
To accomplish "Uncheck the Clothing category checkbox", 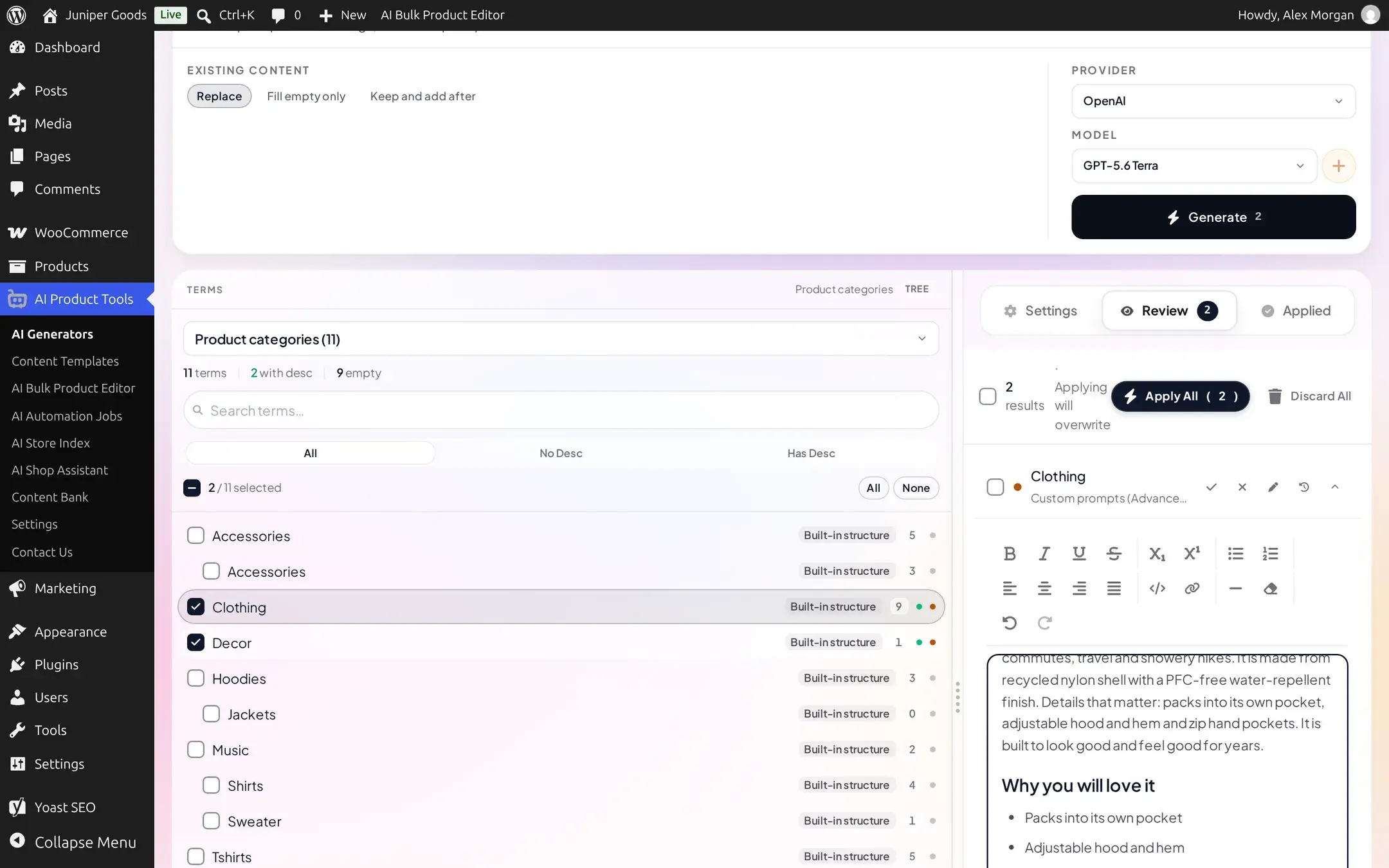I will tap(195, 607).
